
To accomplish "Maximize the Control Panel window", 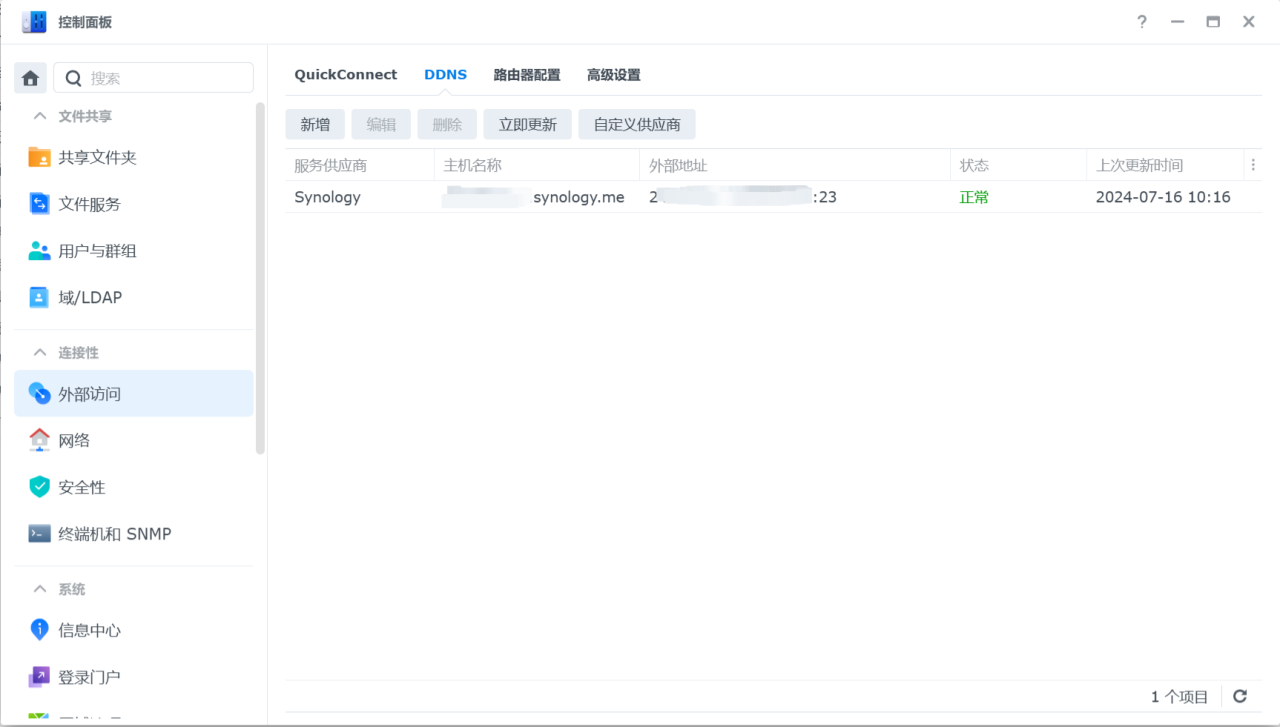I will point(1213,22).
